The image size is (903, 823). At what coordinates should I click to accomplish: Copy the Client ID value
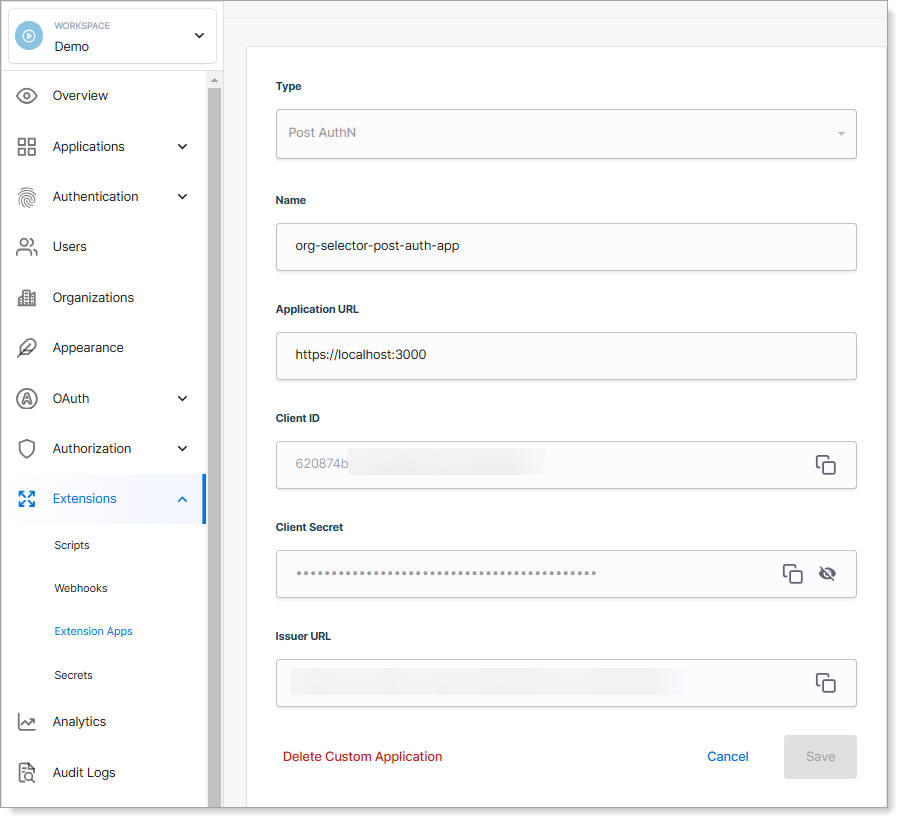[x=825, y=465]
